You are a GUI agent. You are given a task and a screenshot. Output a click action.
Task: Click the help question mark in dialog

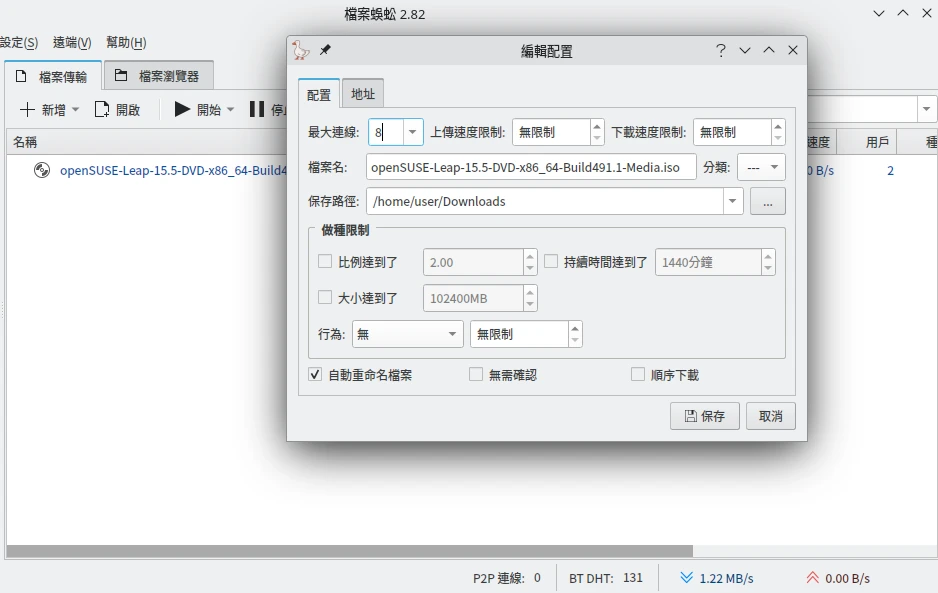point(720,50)
